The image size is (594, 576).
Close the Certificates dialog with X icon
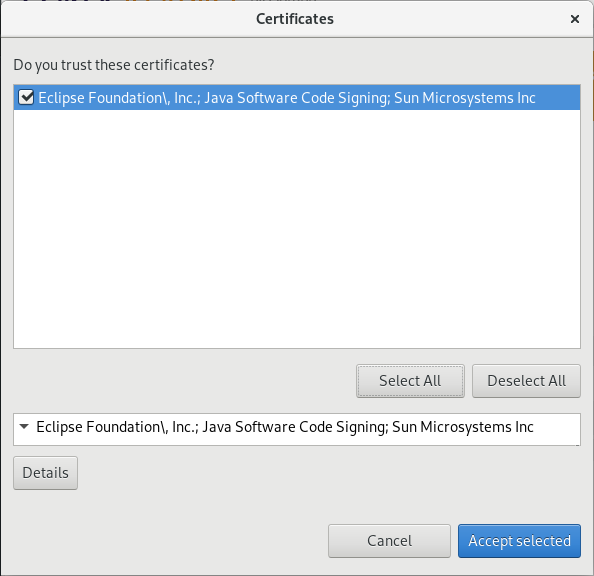[575, 19]
